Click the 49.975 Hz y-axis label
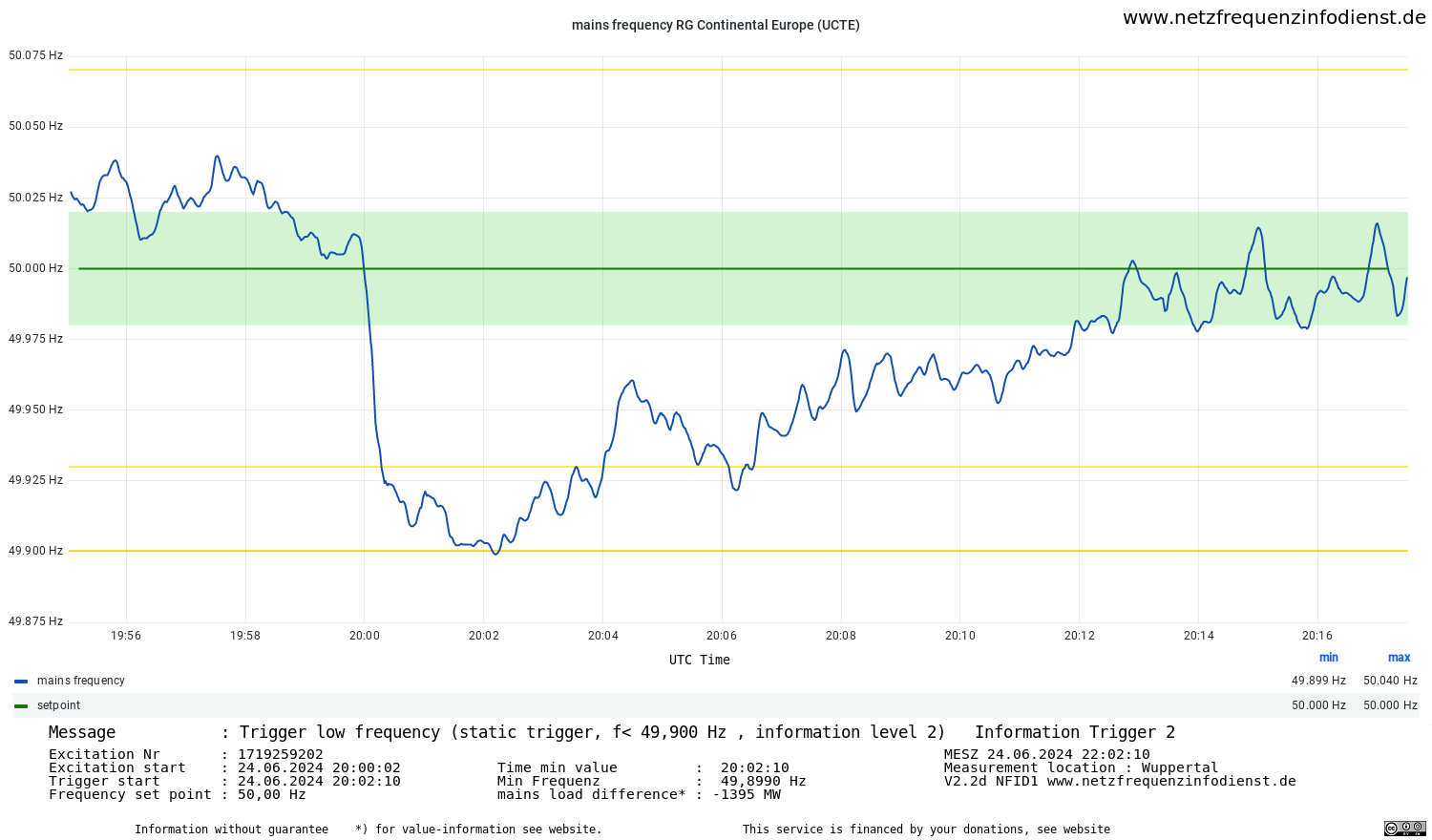 (35, 339)
